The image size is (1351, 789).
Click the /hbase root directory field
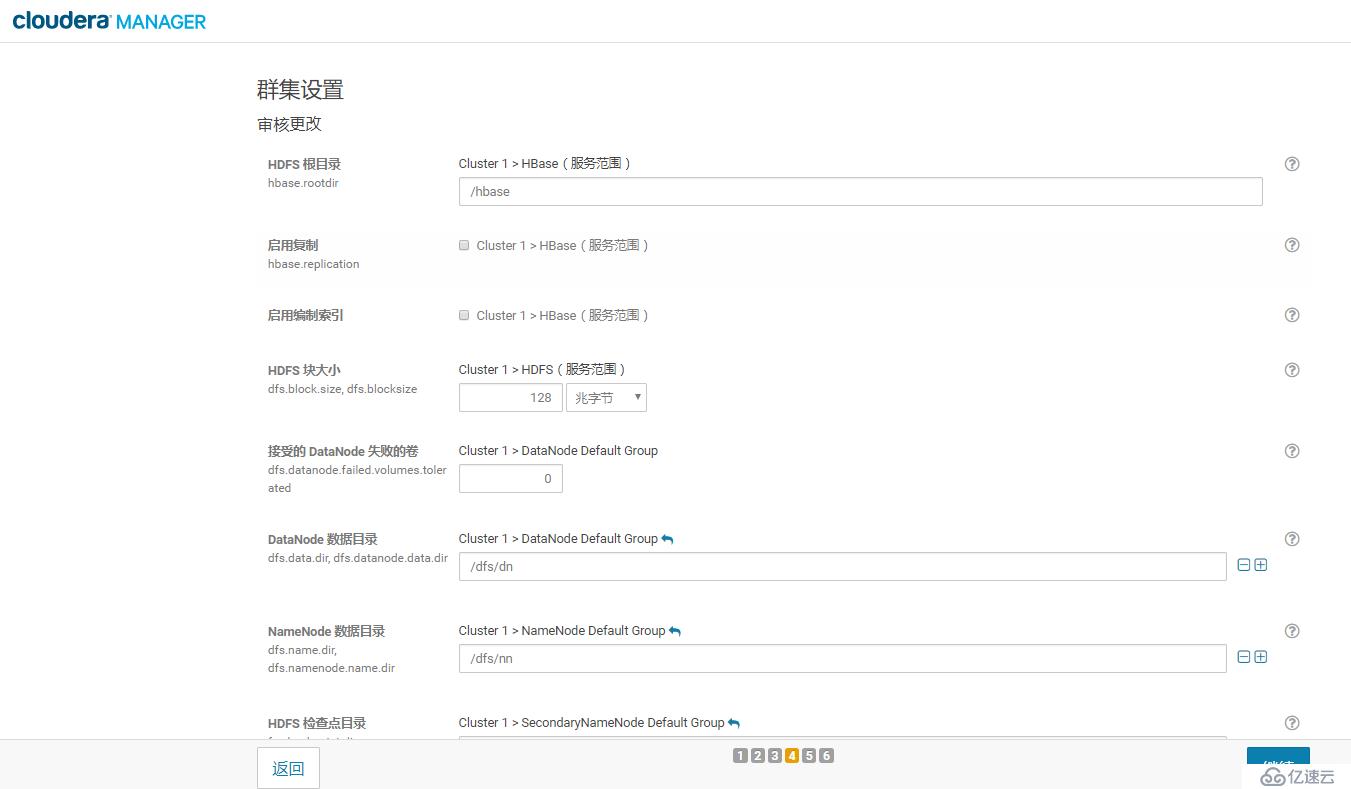pyautogui.click(x=861, y=192)
